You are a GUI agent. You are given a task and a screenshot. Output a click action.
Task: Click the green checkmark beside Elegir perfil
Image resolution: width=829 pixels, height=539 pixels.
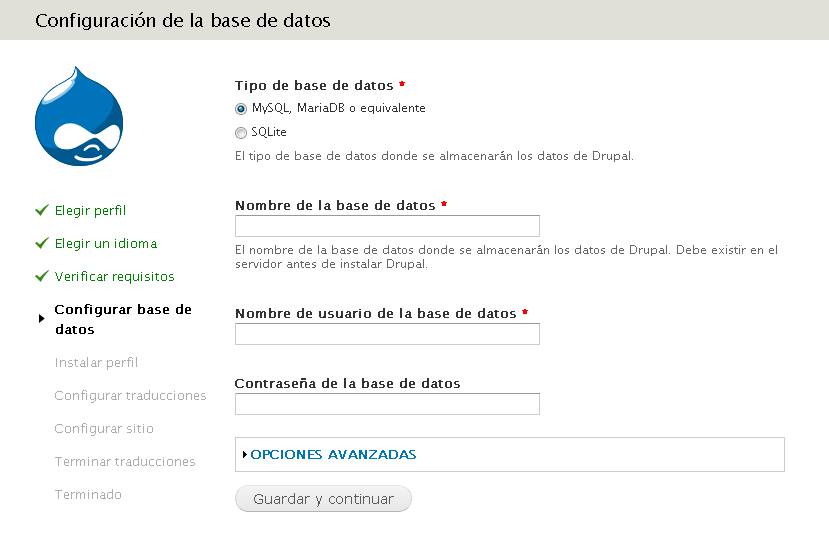(x=42, y=211)
